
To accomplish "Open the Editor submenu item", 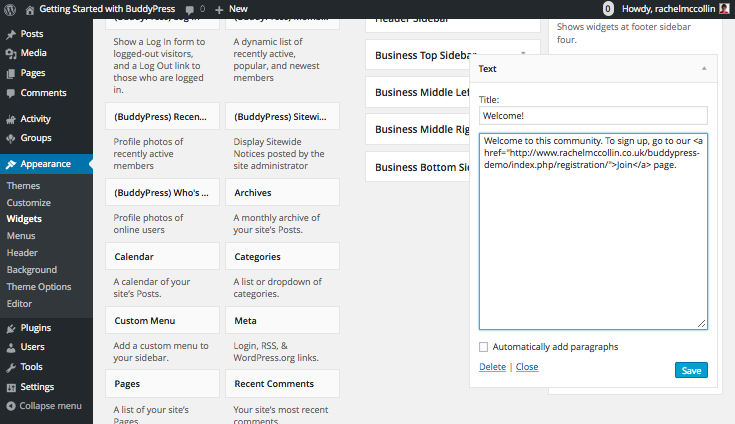I will tap(19, 304).
